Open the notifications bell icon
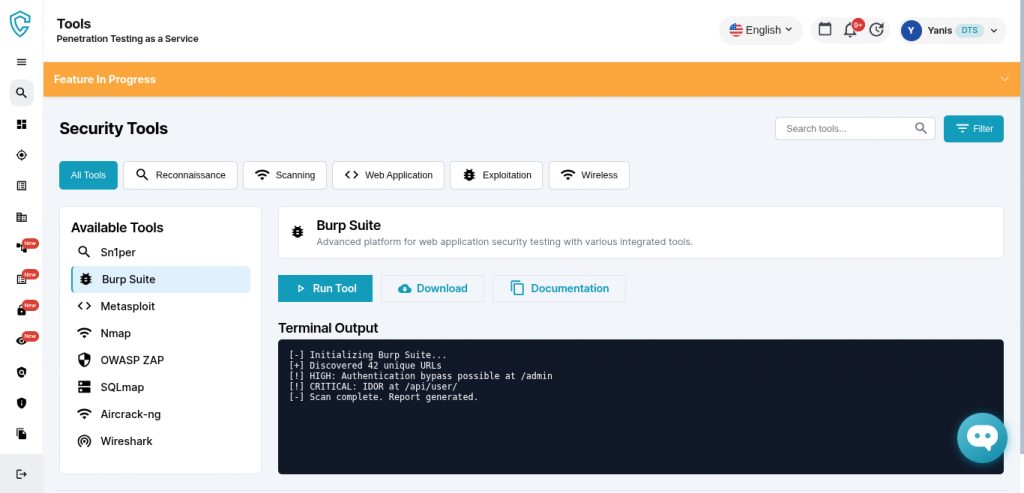 pos(850,30)
